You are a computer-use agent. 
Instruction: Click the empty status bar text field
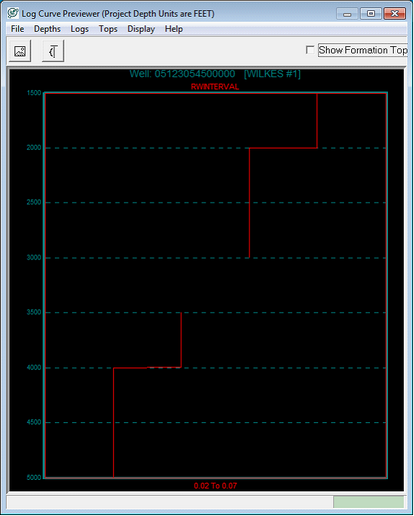[170, 502]
